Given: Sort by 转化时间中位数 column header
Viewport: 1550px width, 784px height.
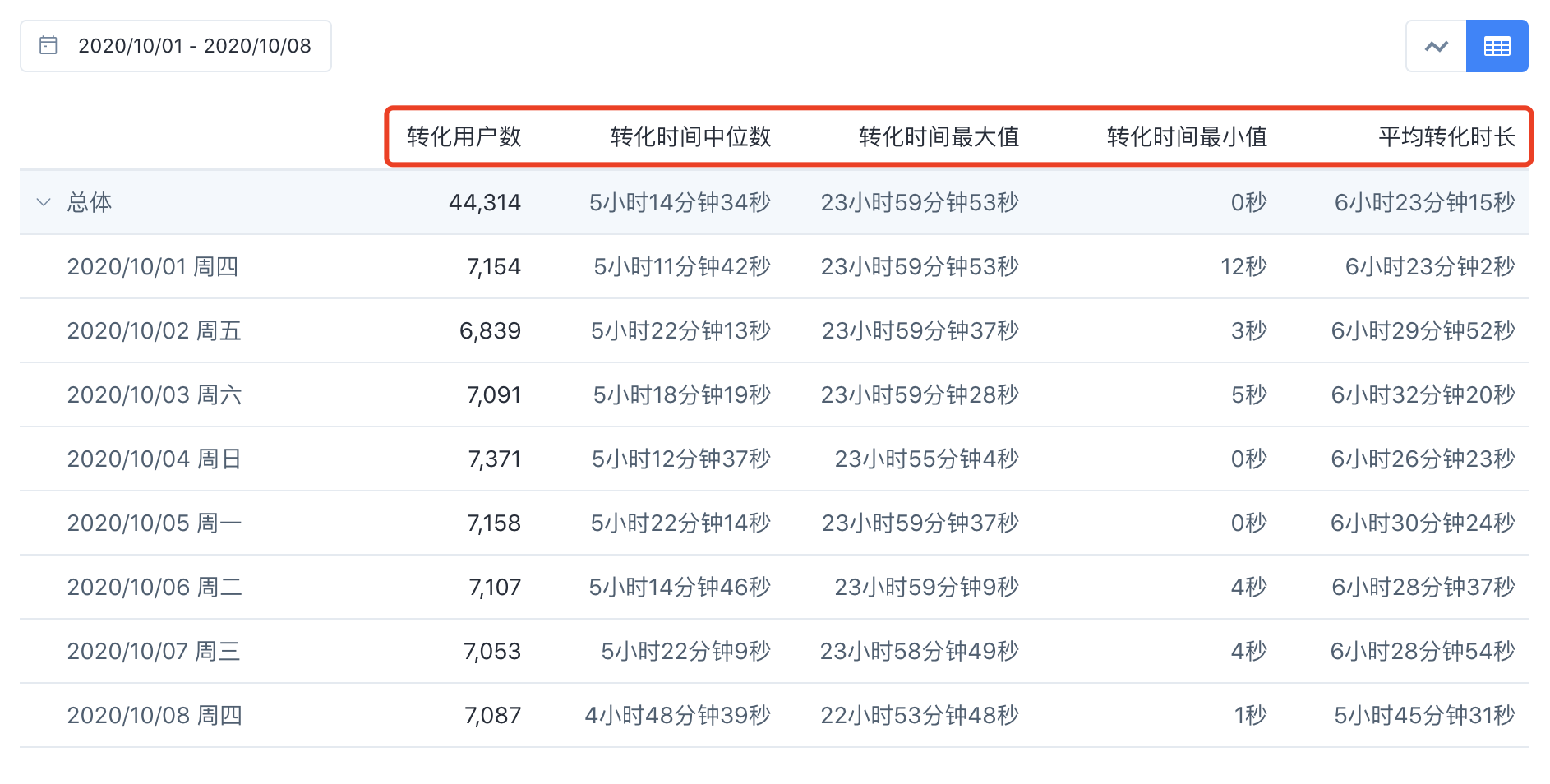Looking at the screenshot, I should pos(690,136).
